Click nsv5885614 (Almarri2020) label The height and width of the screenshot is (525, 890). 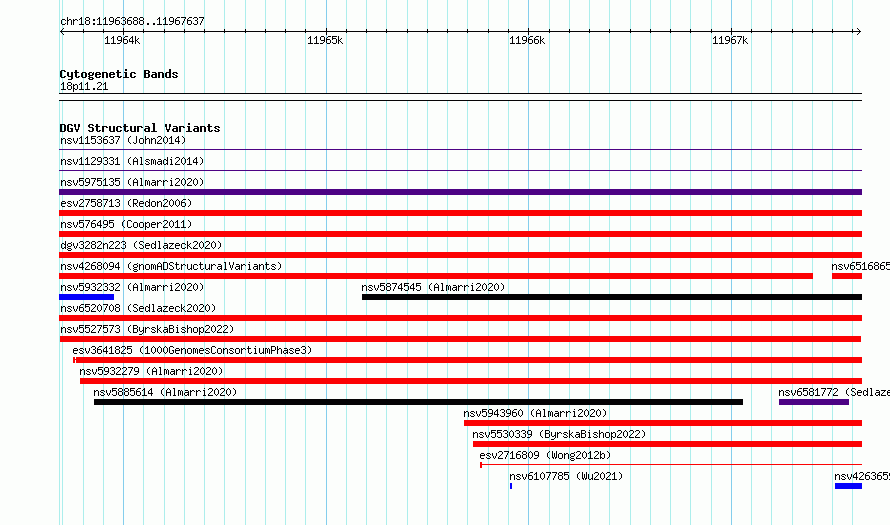[165, 392]
